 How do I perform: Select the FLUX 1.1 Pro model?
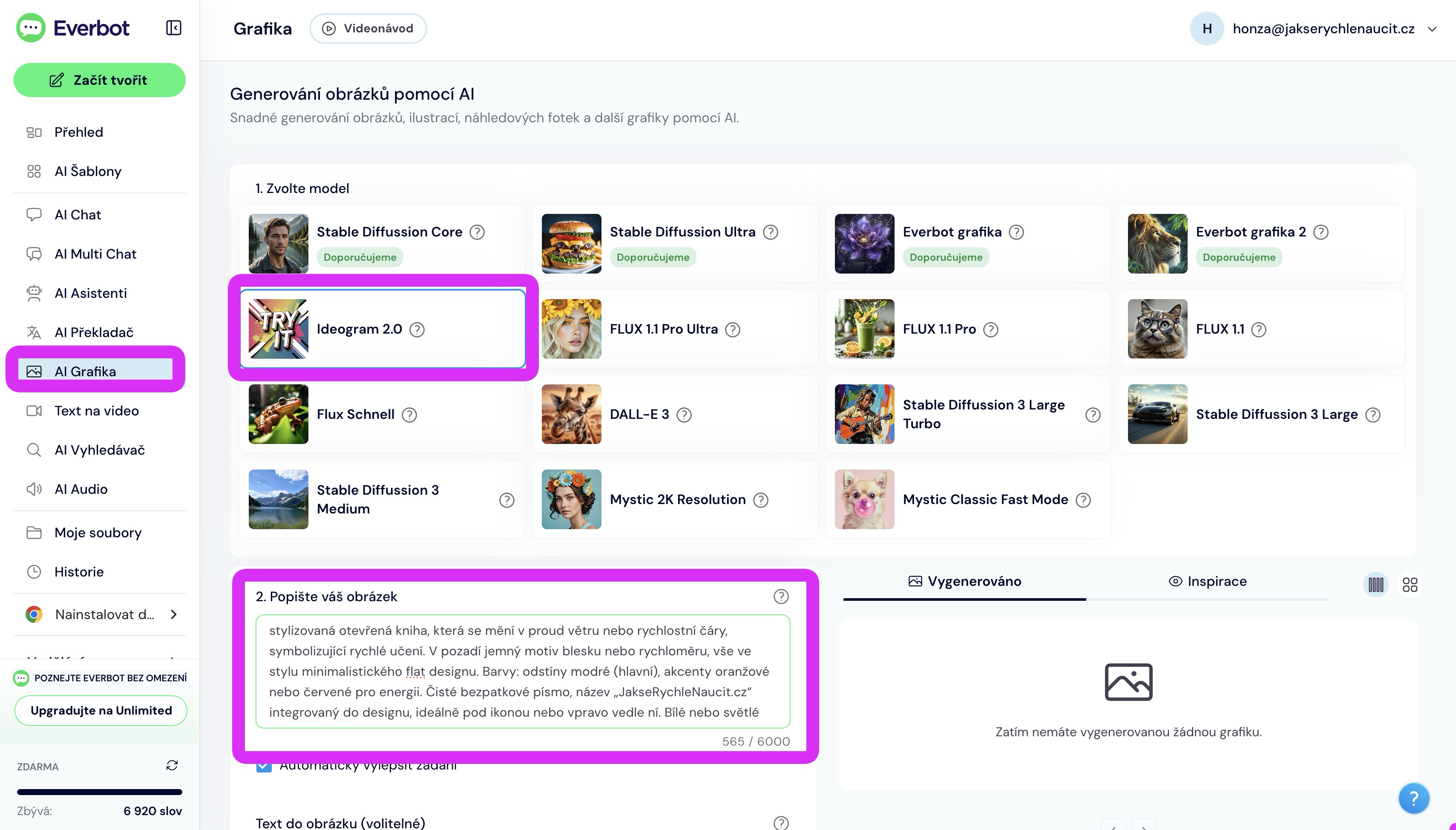pos(968,329)
